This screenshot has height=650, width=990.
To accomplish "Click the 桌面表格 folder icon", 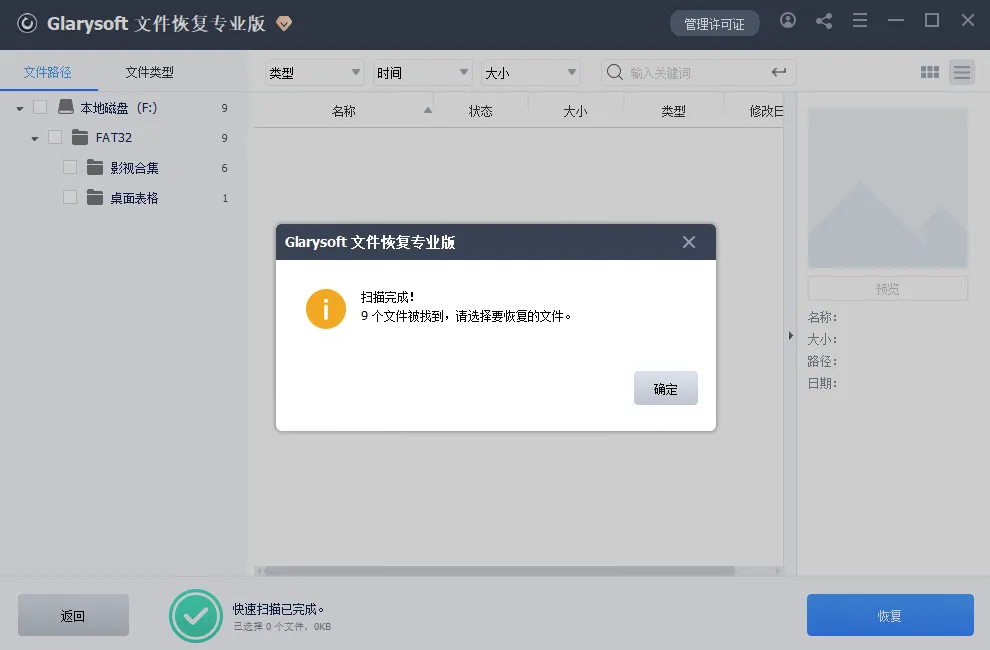I will (95, 198).
